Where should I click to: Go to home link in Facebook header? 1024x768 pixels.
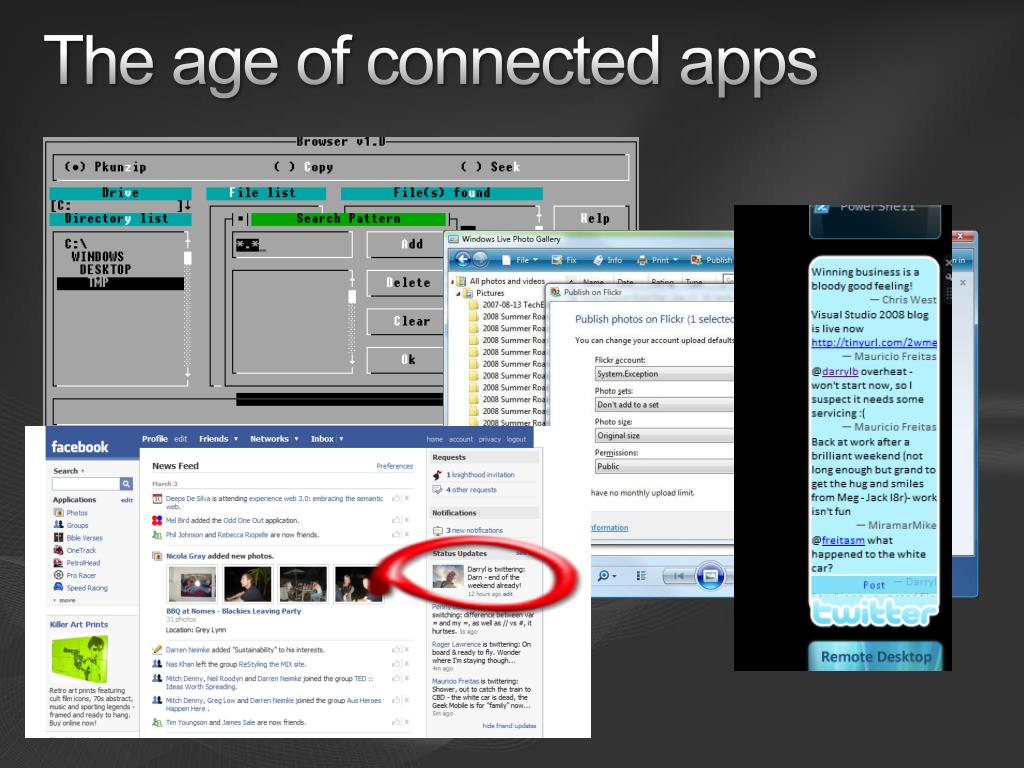(x=434, y=440)
